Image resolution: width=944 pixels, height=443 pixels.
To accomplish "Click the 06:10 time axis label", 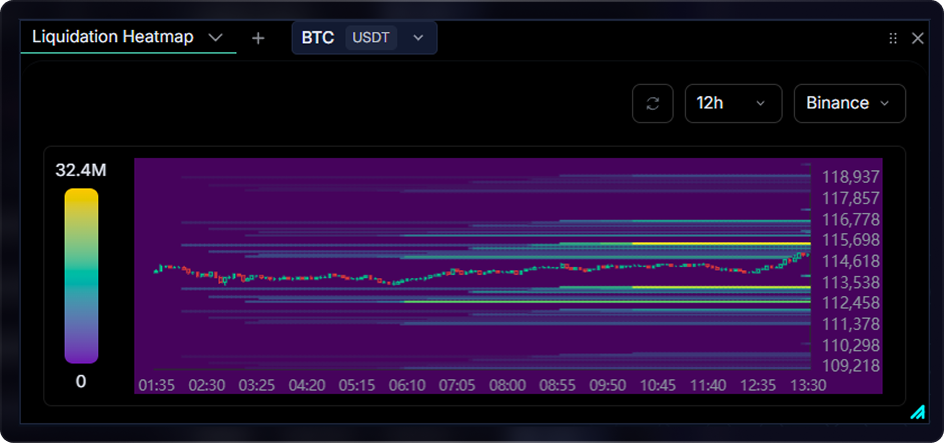I will pyautogui.click(x=407, y=385).
